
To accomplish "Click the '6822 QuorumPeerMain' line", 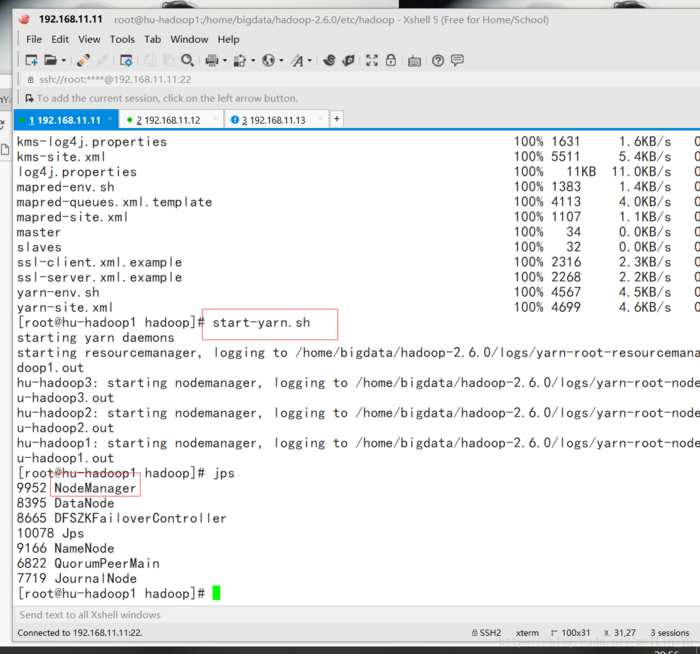I will [88, 563].
